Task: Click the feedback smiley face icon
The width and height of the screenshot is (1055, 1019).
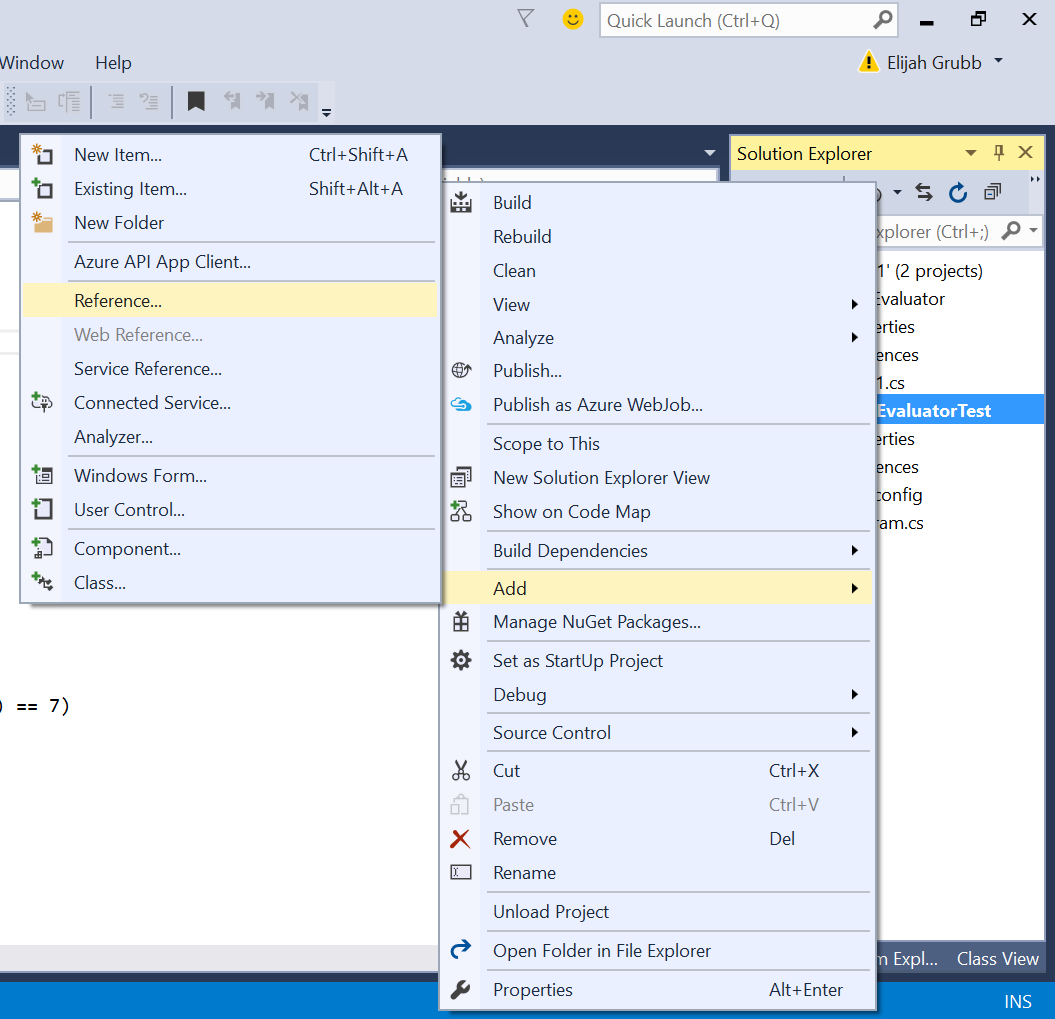Action: click(x=573, y=19)
